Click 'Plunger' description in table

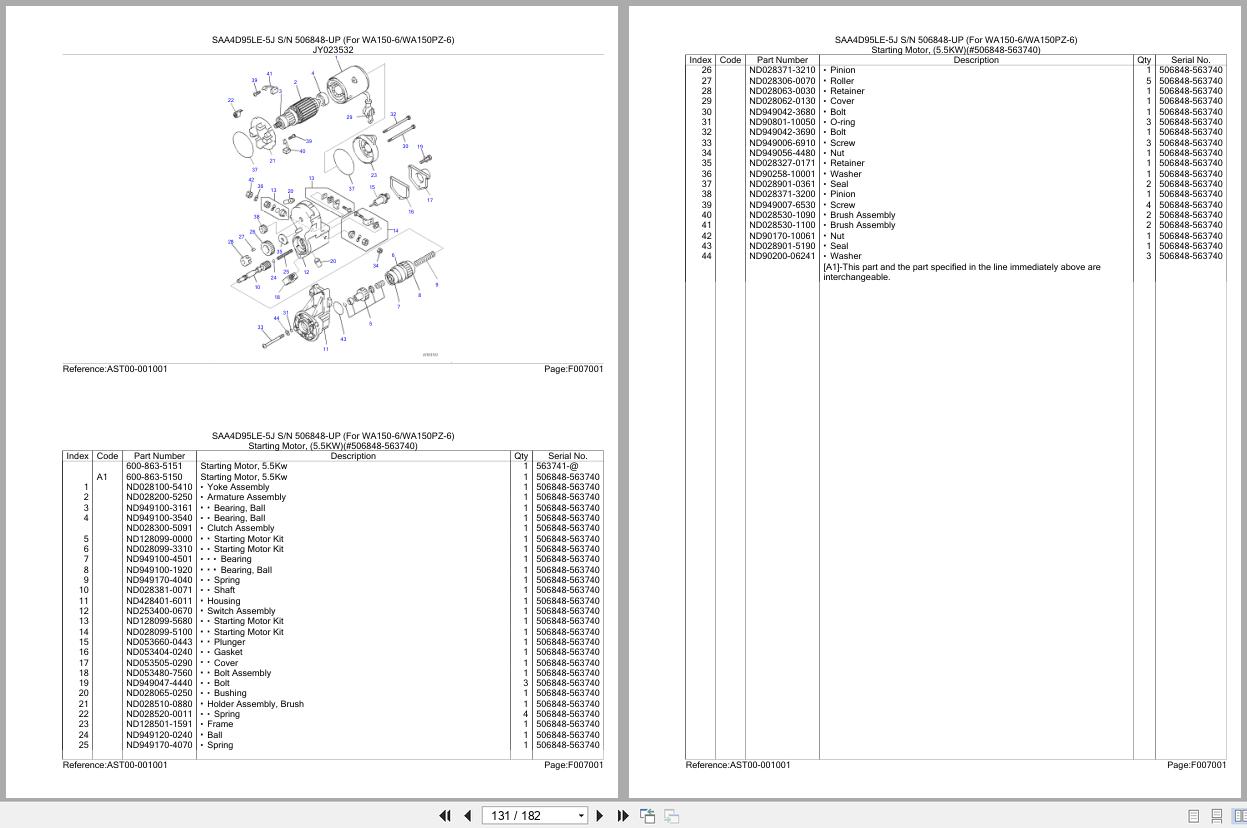tap(229, 642)
